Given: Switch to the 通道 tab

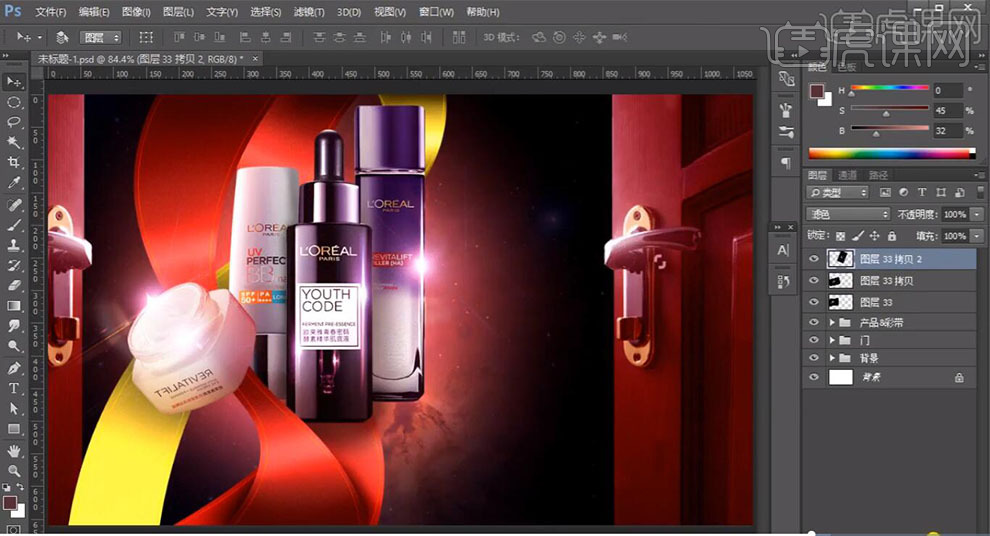Looking at the screenshot, I should coord(847,175).
